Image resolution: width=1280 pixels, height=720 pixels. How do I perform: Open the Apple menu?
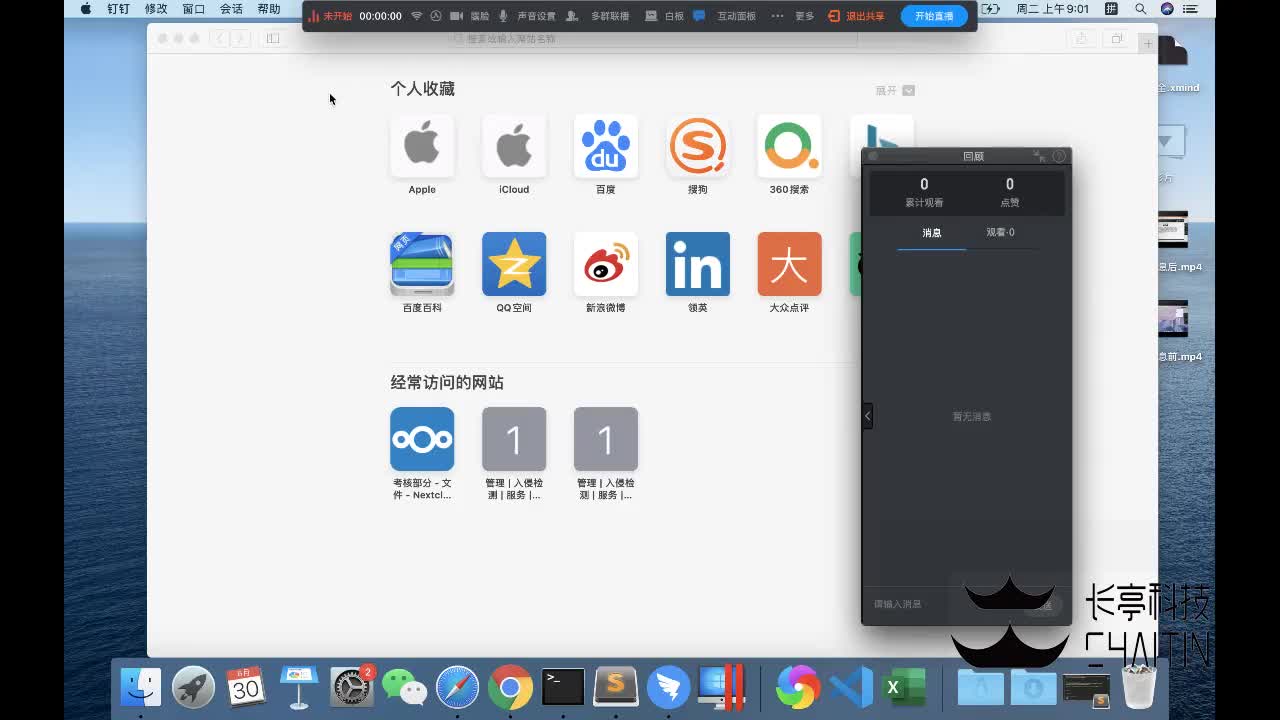coord(86,8)
